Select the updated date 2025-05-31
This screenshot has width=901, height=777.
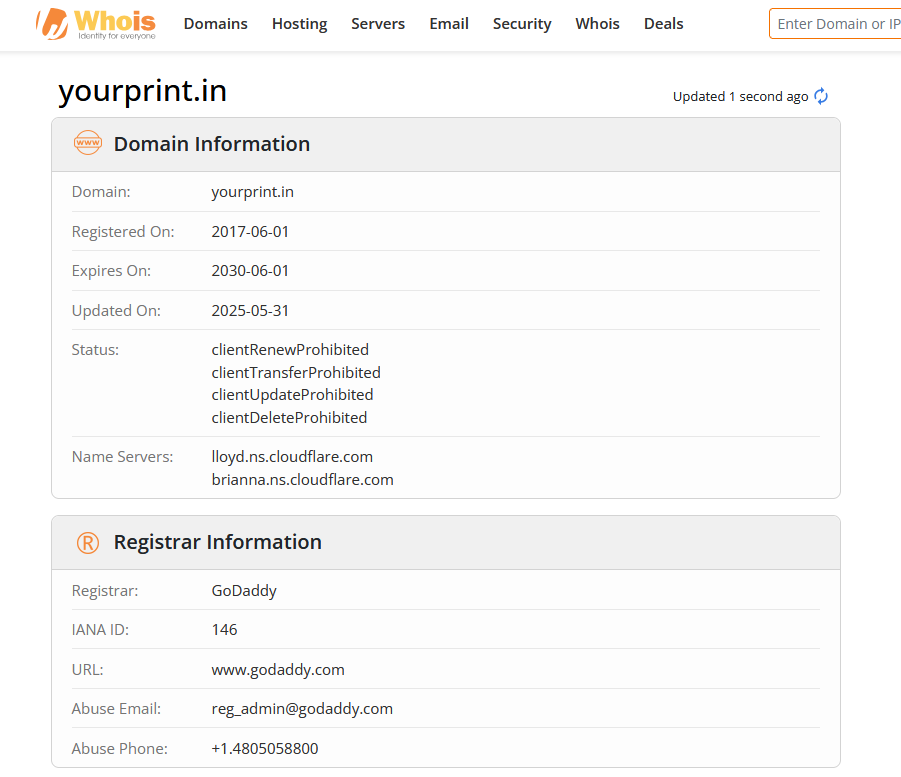pyautogui.click(x=250, y=310)
